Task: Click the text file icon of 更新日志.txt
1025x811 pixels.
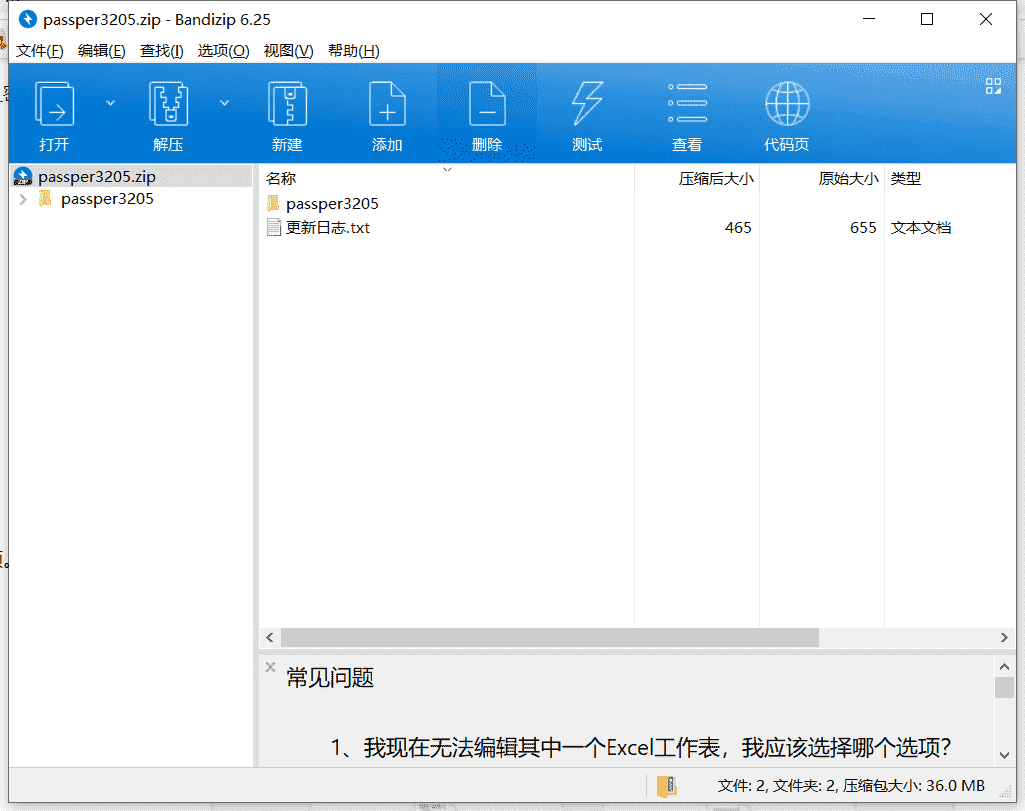Action: point(274,227)
